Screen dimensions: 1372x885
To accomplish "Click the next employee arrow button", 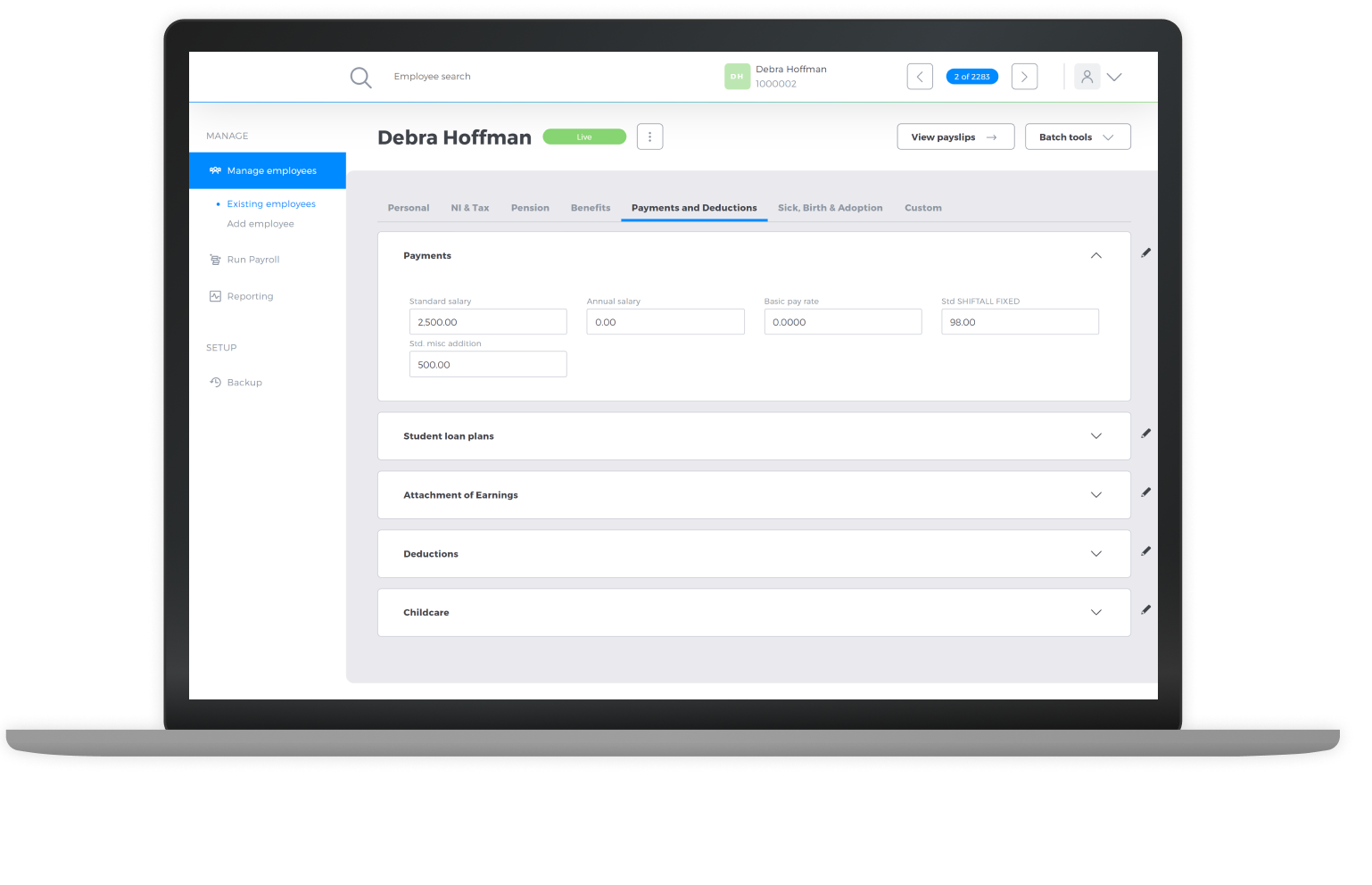I will pos(1023,77).
